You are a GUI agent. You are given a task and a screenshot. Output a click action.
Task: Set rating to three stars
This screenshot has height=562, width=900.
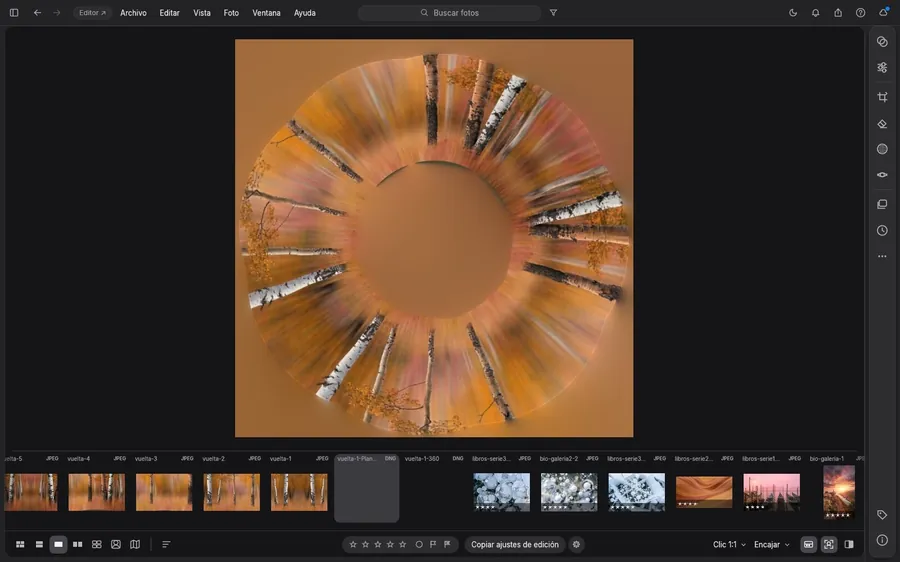(378, 544)
